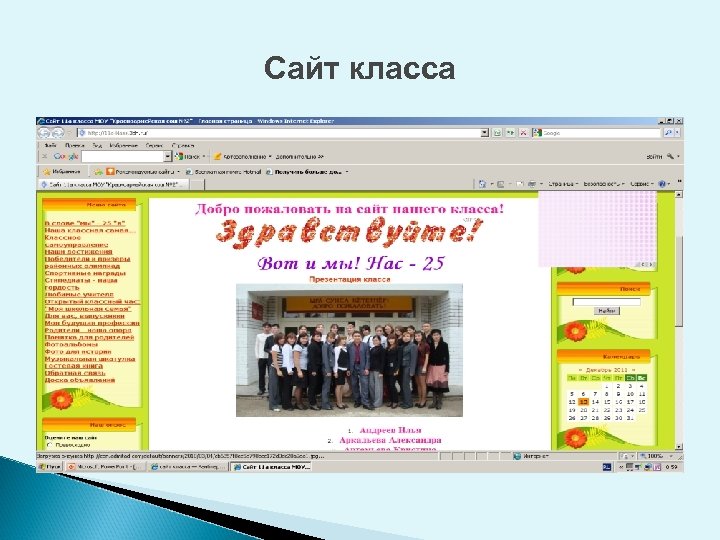
Task: Open the Страница dropdown menu
Action: point(563,184)
